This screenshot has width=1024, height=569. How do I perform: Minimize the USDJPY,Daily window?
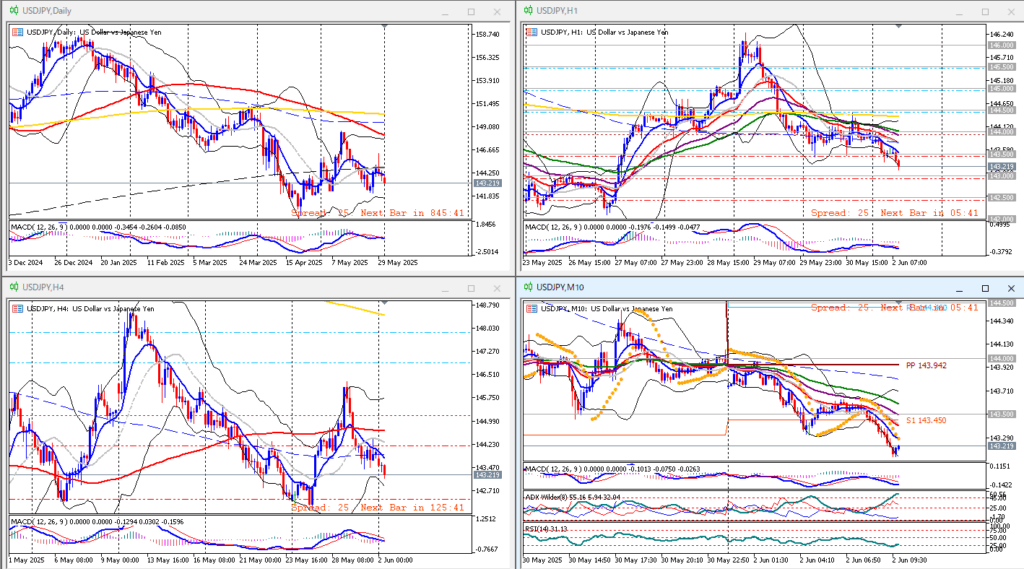point(445,12)
